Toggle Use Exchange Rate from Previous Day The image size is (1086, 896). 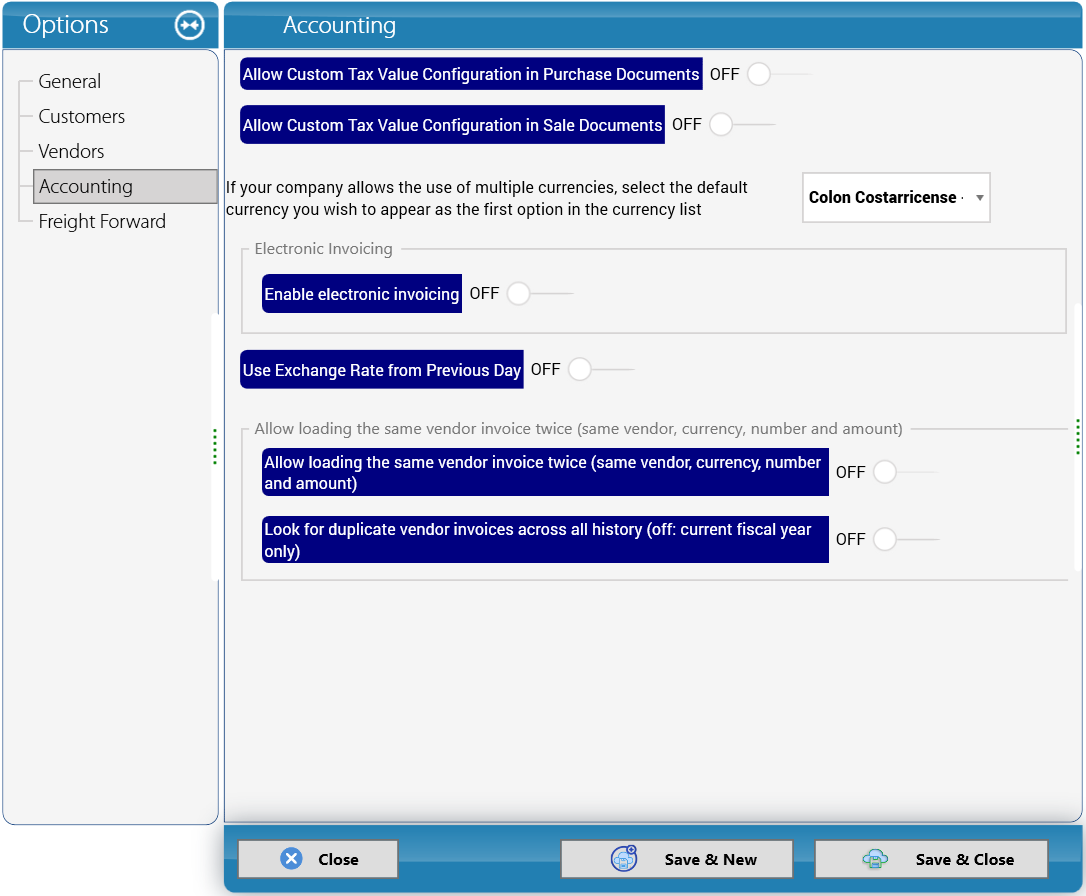600,369
